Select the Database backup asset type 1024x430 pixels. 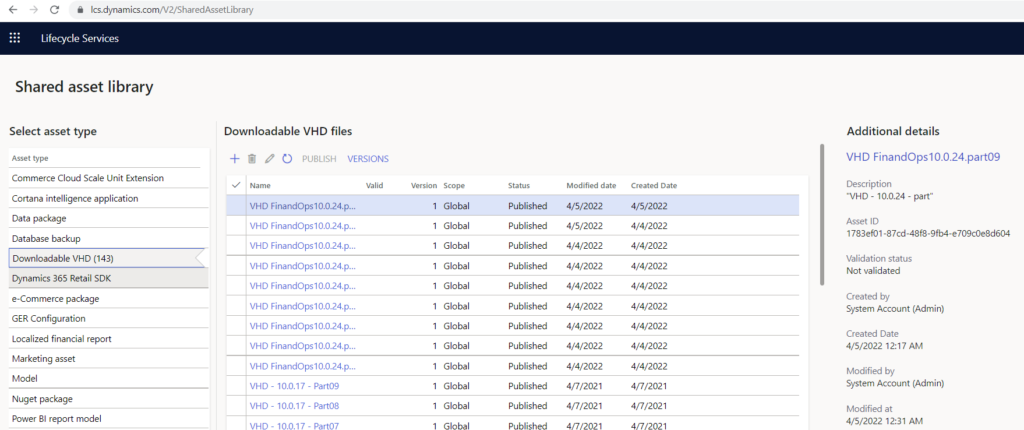46,238
